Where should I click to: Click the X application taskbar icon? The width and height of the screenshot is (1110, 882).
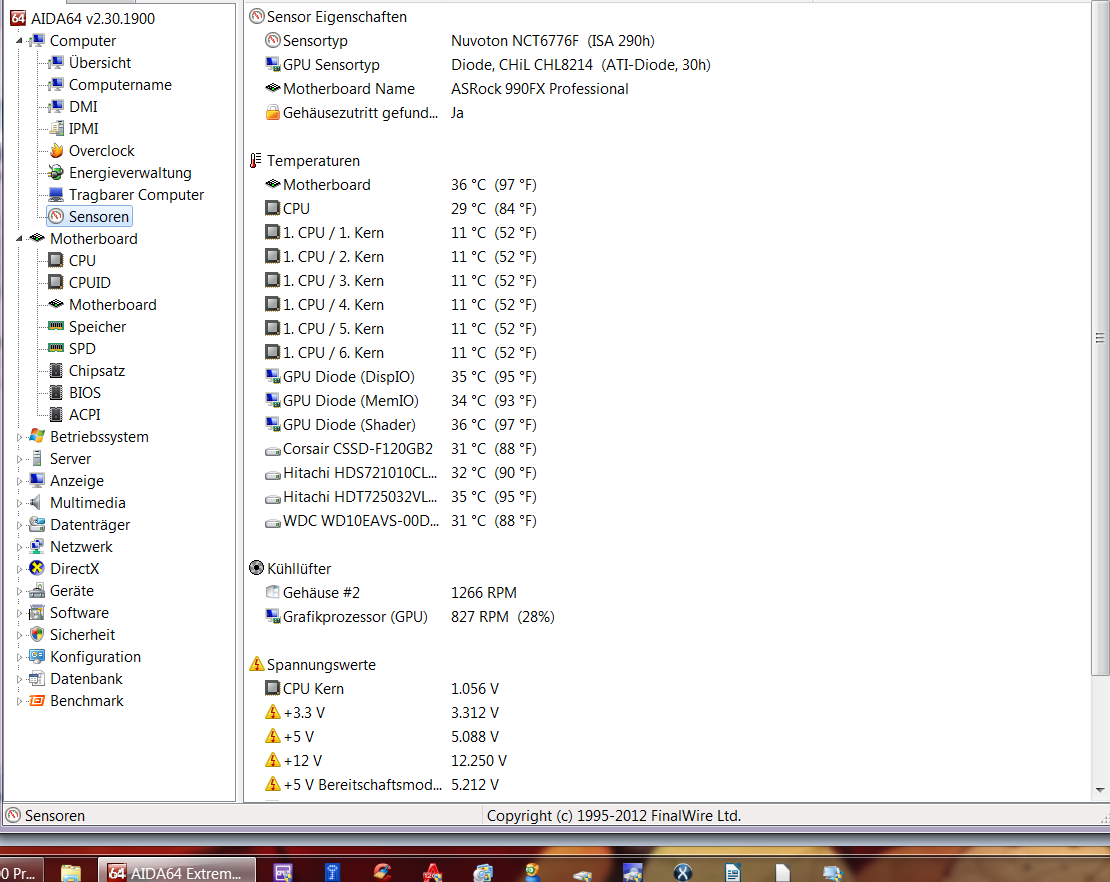click(682, 872)
